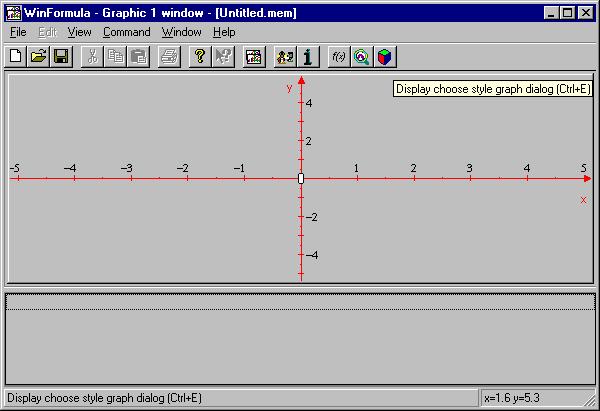Click the yellow question mark Help icon
The height and width of the screenshot is (411, 600).
(x=200, y=57)
